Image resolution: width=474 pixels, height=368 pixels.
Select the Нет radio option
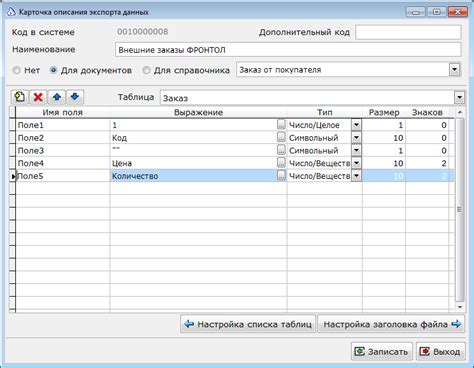pos(16,70)
